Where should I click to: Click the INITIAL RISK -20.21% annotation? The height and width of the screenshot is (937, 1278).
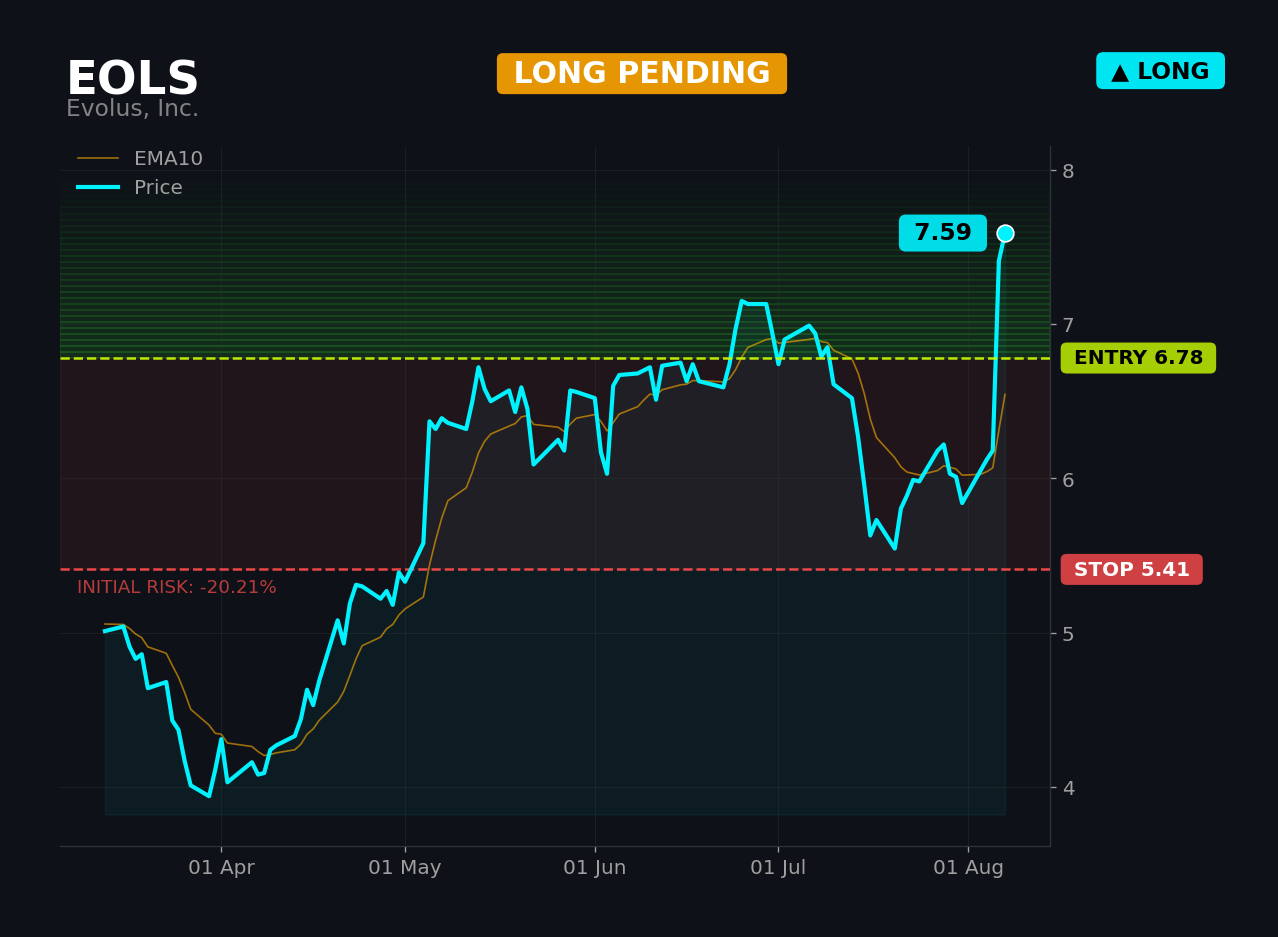coord(177,588)
